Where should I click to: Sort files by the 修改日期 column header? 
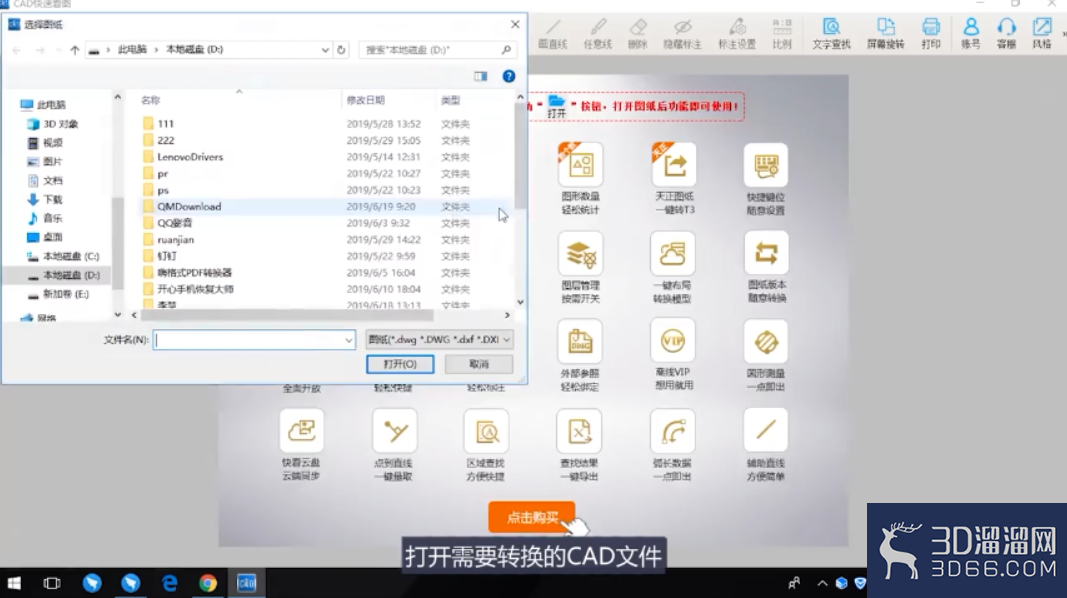click(366, 100)
